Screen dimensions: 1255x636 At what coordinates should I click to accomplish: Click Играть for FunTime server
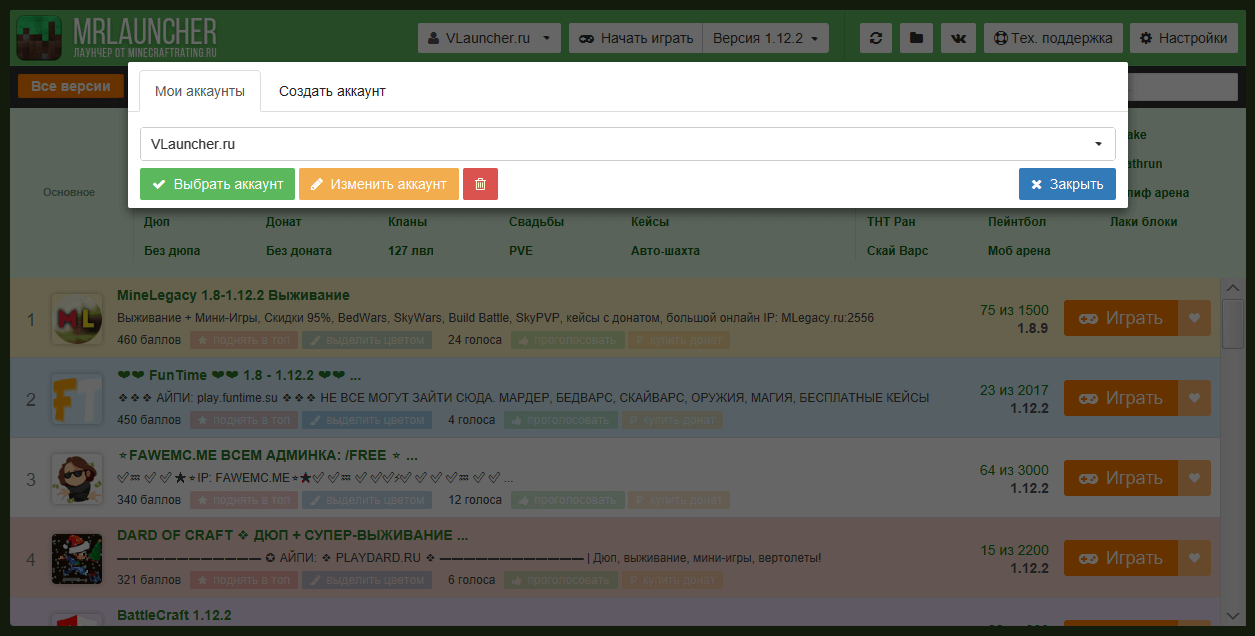click(x=1121, y=398)
